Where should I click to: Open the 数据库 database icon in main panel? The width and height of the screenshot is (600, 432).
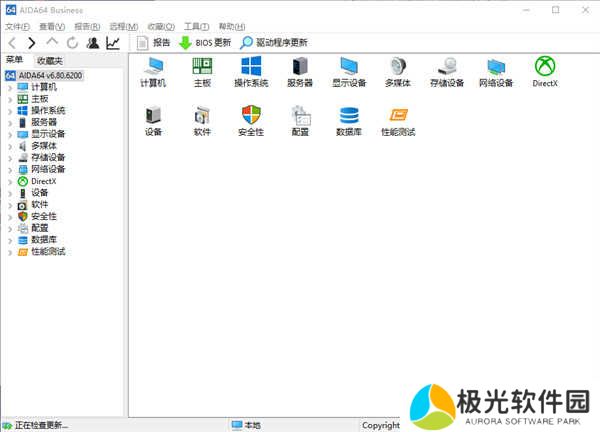coord(349,117)
